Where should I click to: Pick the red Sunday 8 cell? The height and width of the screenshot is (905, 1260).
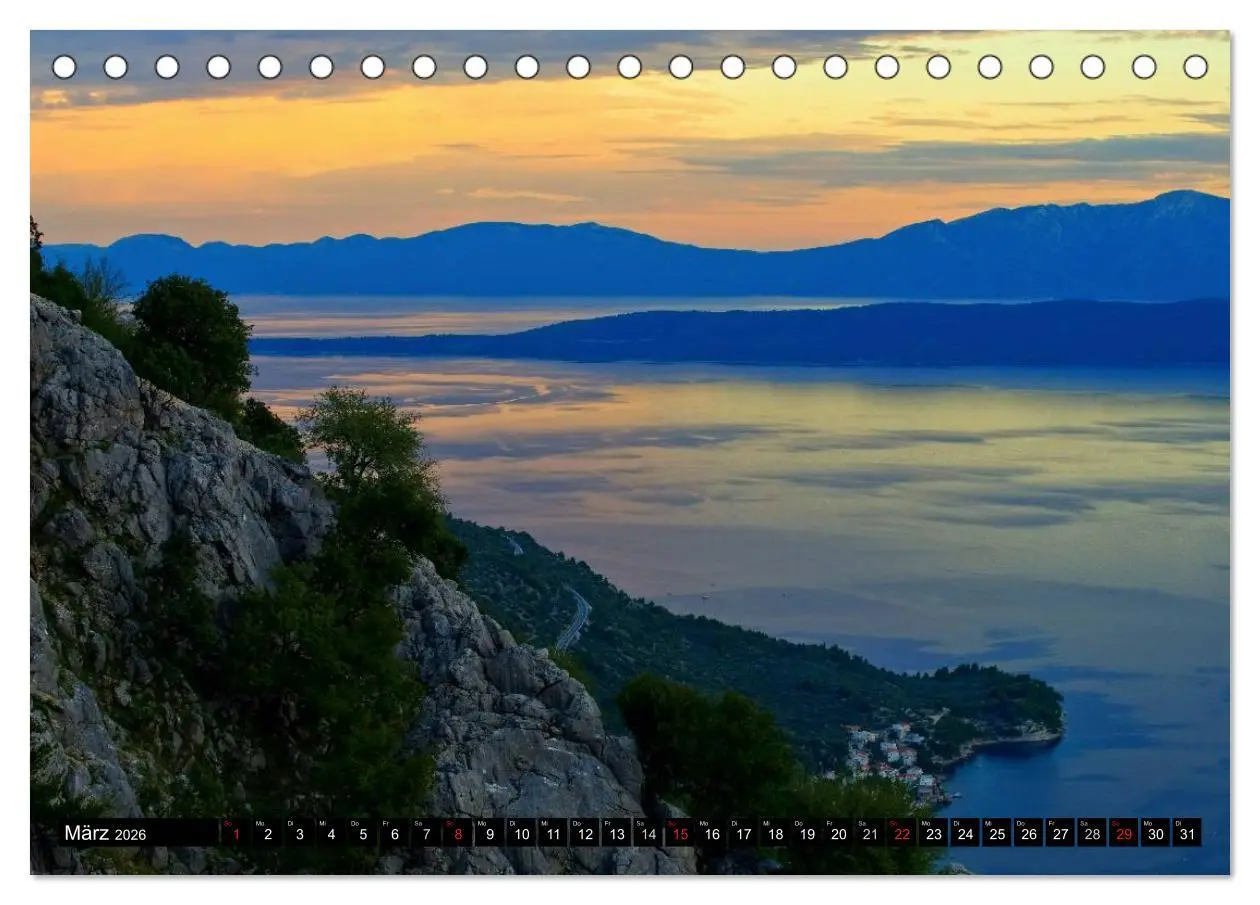[x=457, y=833]
